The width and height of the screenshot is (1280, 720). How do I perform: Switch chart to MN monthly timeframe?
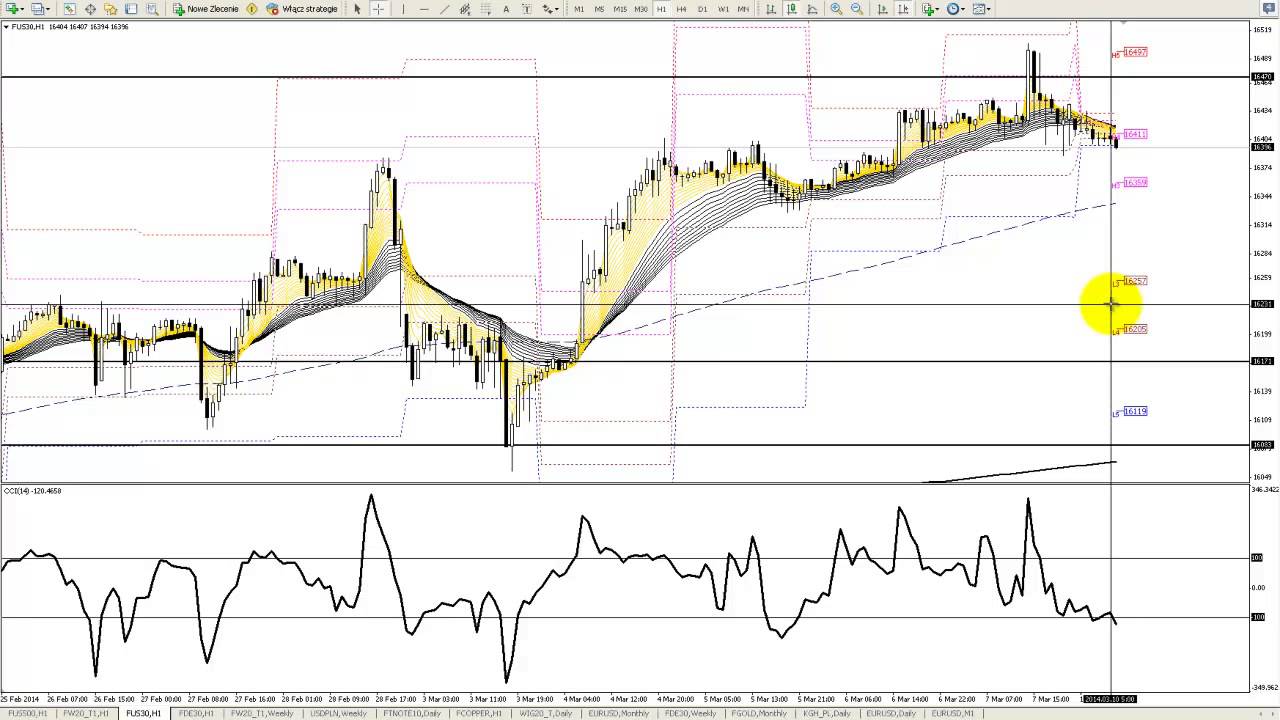pyautogui.click(x=743, y=9)
